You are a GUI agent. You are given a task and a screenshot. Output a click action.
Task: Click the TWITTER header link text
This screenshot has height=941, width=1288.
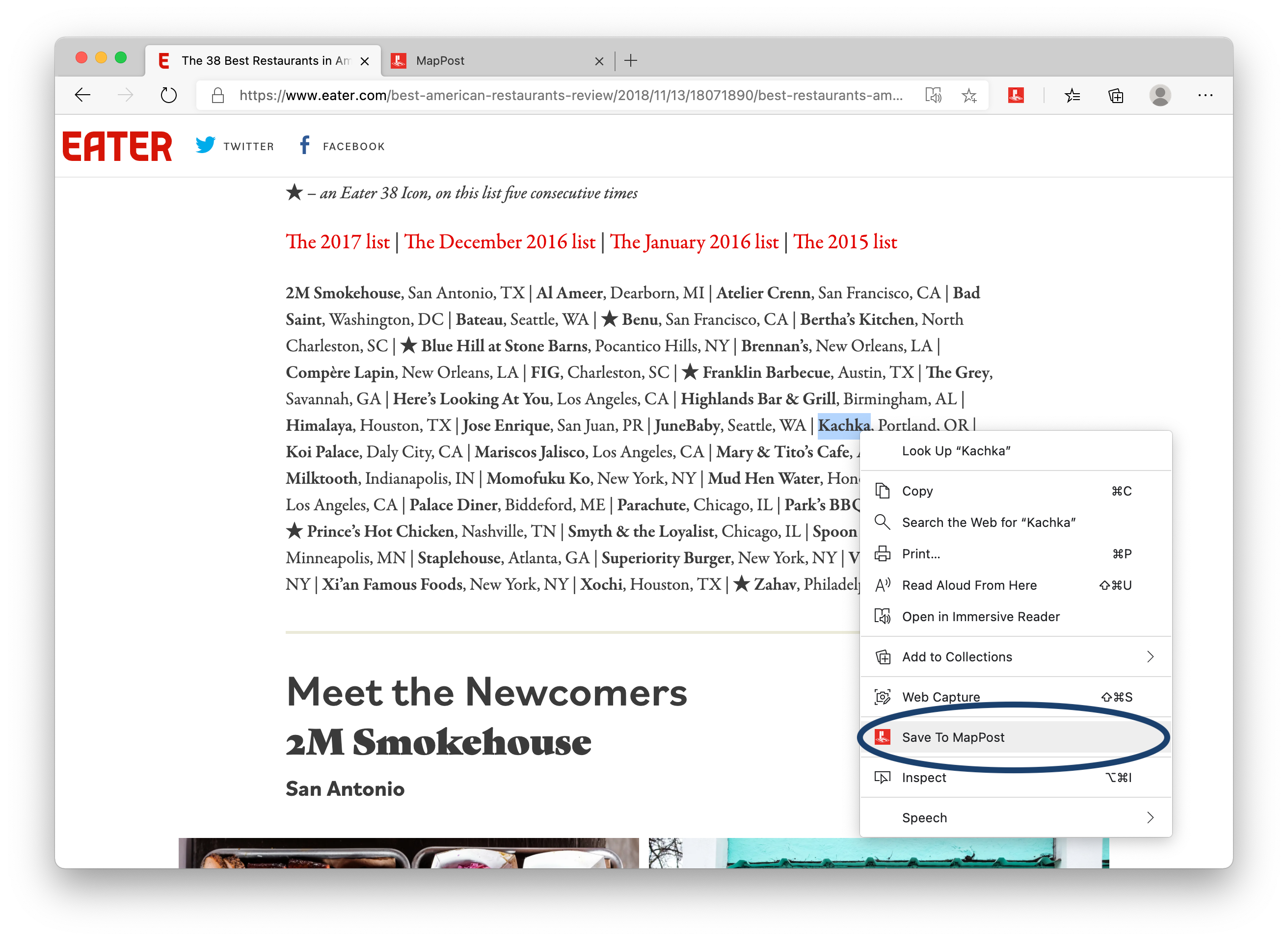(x=248, y=146)
